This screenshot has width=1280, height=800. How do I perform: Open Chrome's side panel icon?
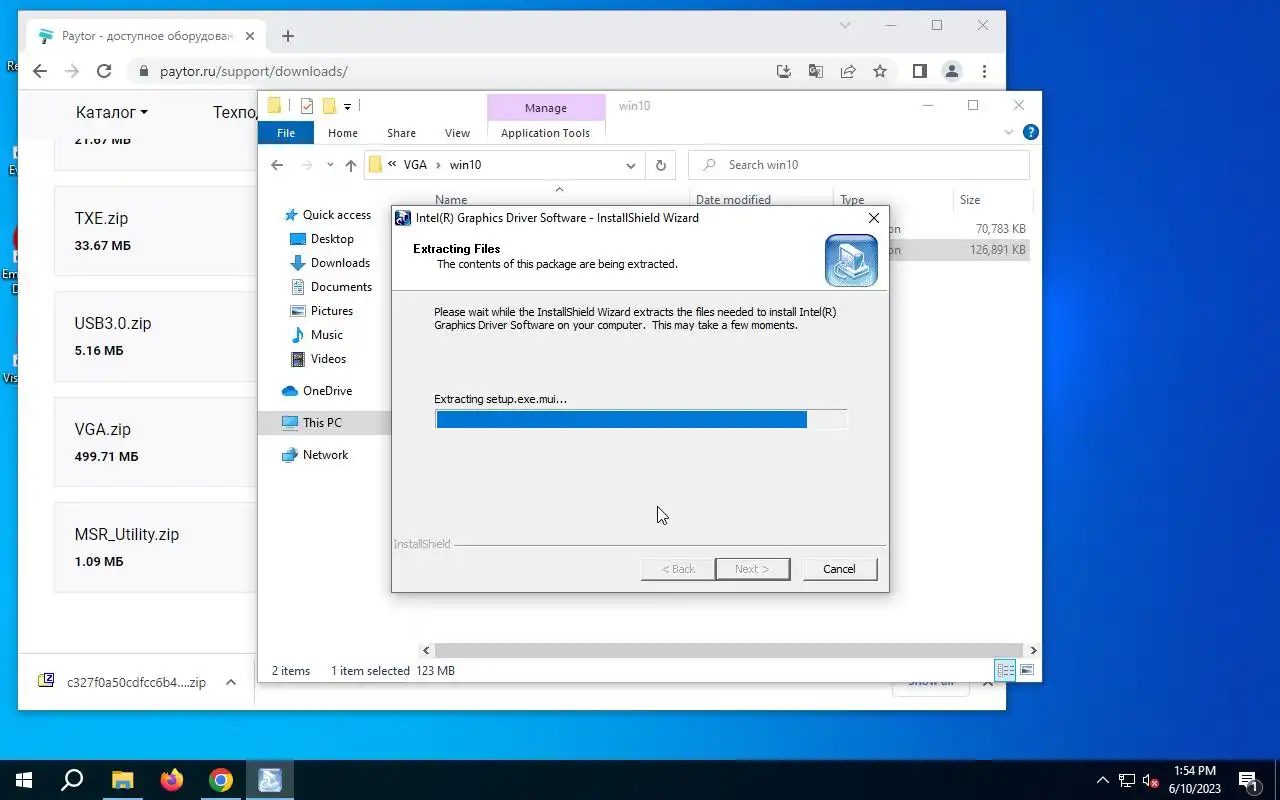coord(920,71)
